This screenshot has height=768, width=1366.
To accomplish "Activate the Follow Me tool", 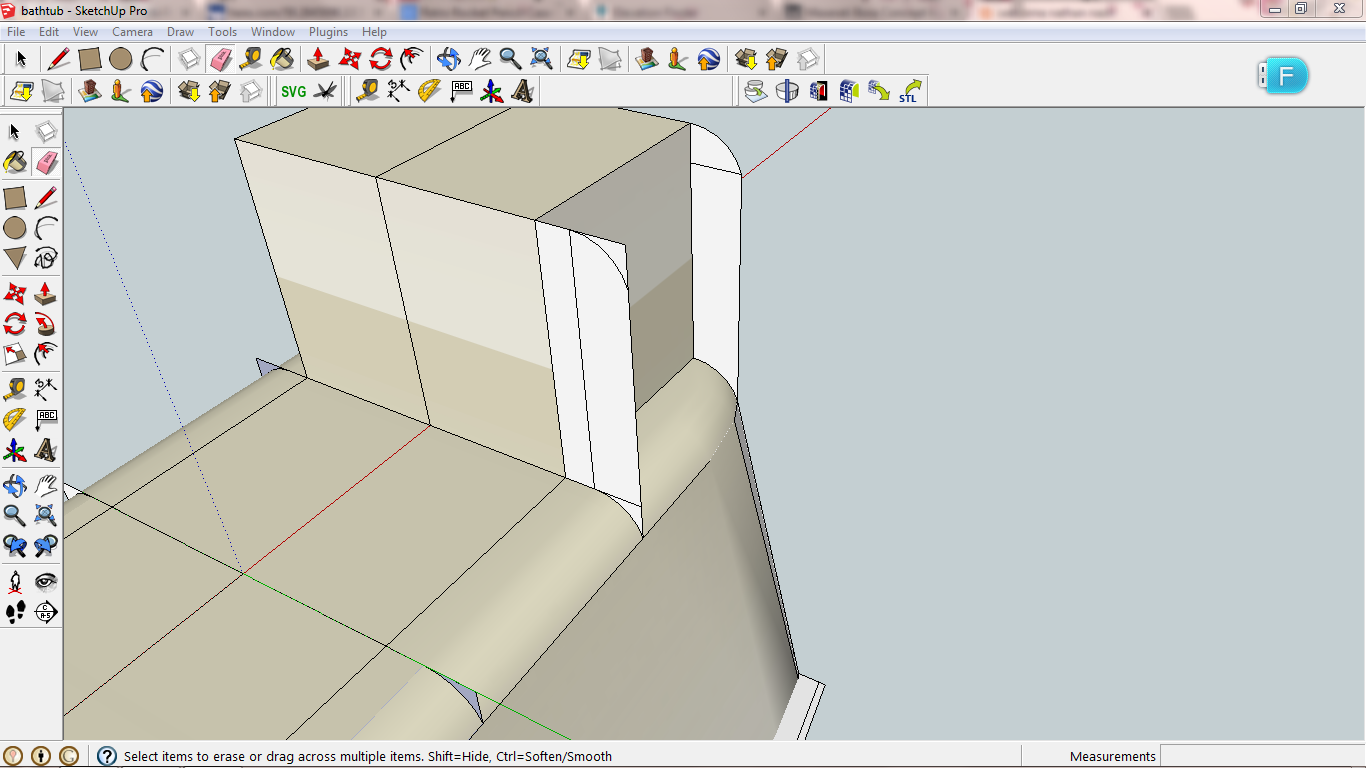I will (46, 324).
